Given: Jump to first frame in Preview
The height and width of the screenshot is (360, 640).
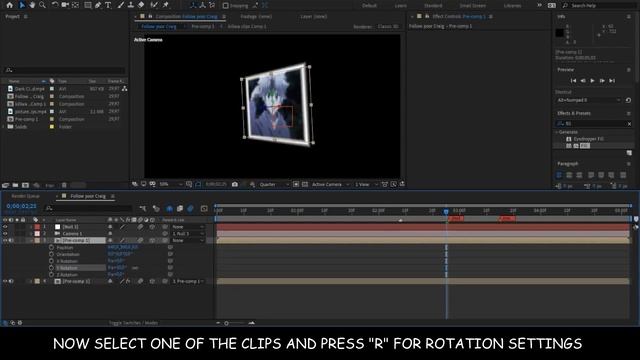Looking at the screenshot, I should (573, 81).
